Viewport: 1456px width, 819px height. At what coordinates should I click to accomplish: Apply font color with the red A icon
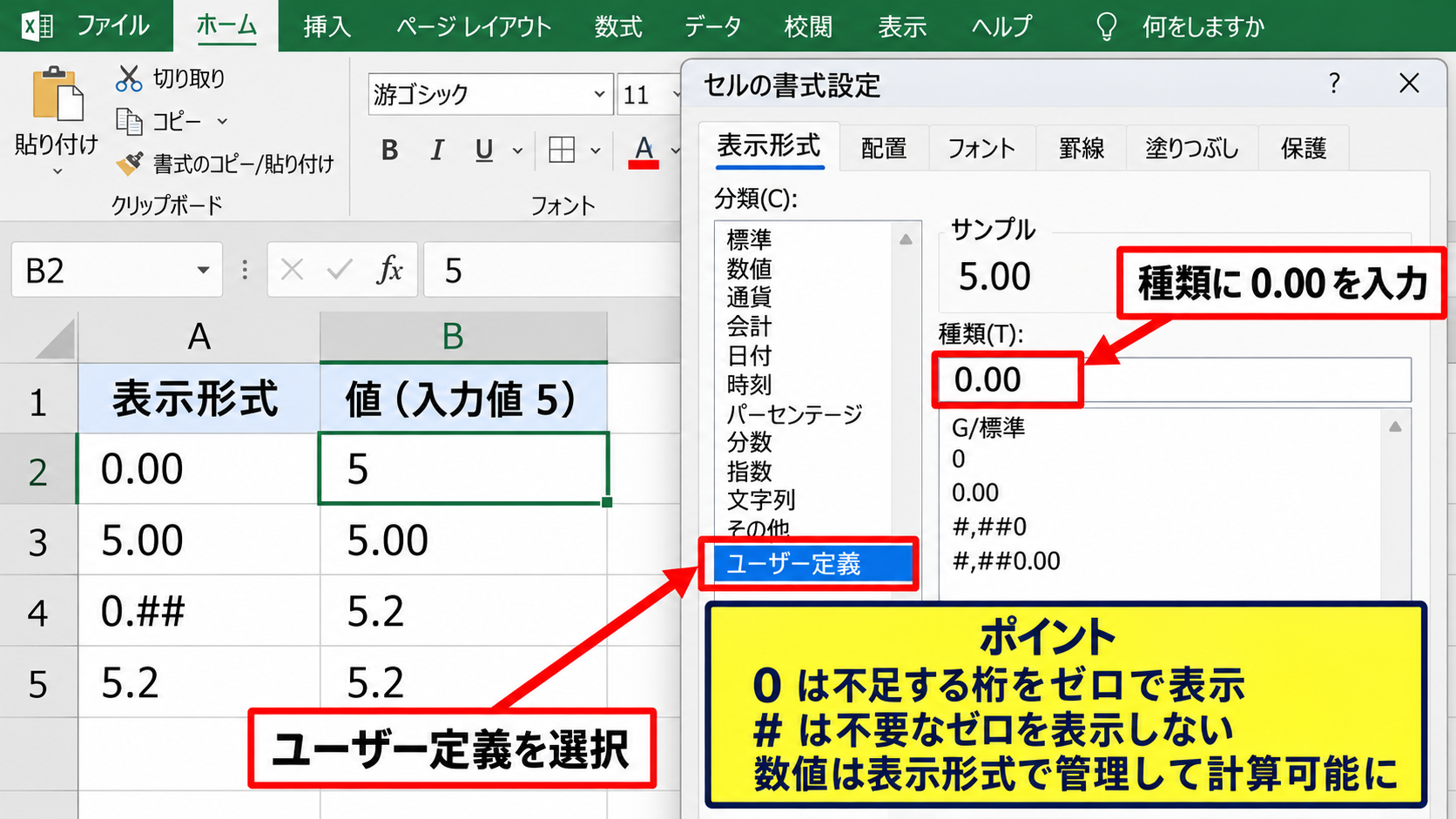pos(644,151)
